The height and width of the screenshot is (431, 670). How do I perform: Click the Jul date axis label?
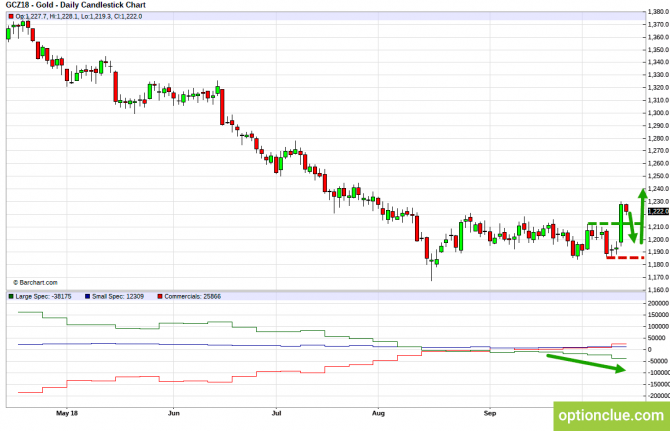(276, 413)
